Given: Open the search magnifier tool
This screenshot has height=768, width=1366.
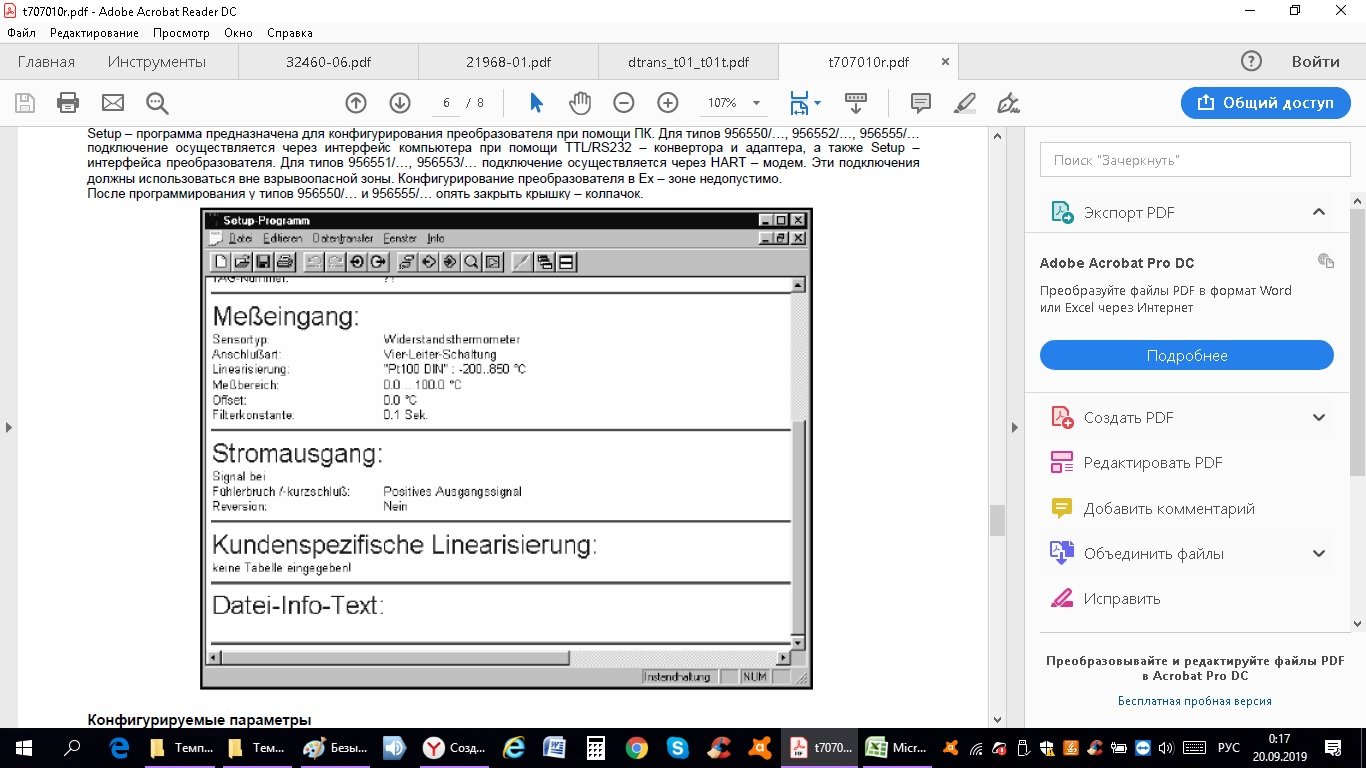Looking at the screenshot, I should click(157, 103).
